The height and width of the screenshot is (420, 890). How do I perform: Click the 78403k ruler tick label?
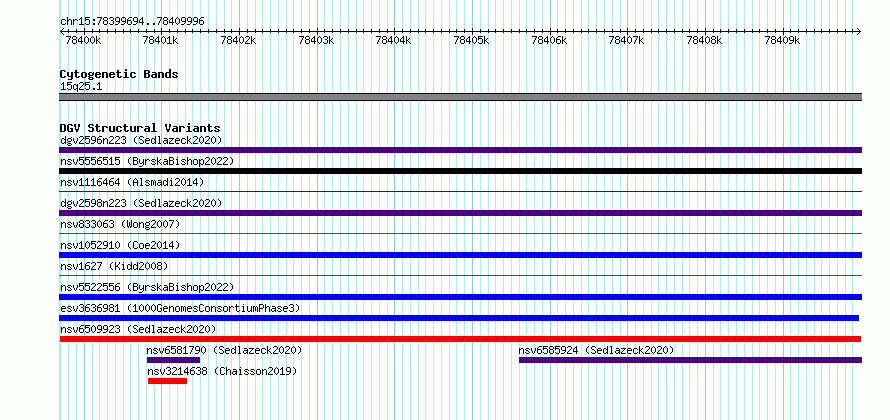pyautogui.click(x=316, y=40)
